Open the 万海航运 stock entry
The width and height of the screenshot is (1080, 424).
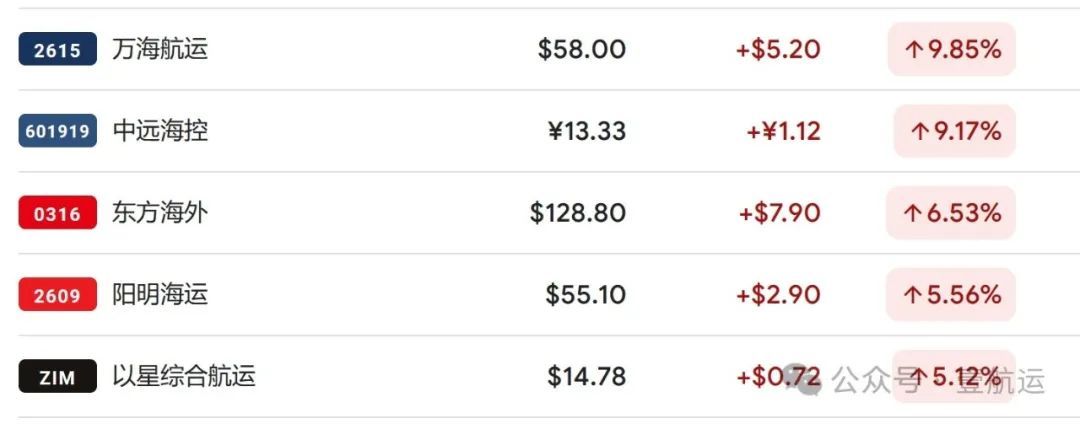pyautogui.click(x=160, y=50)
